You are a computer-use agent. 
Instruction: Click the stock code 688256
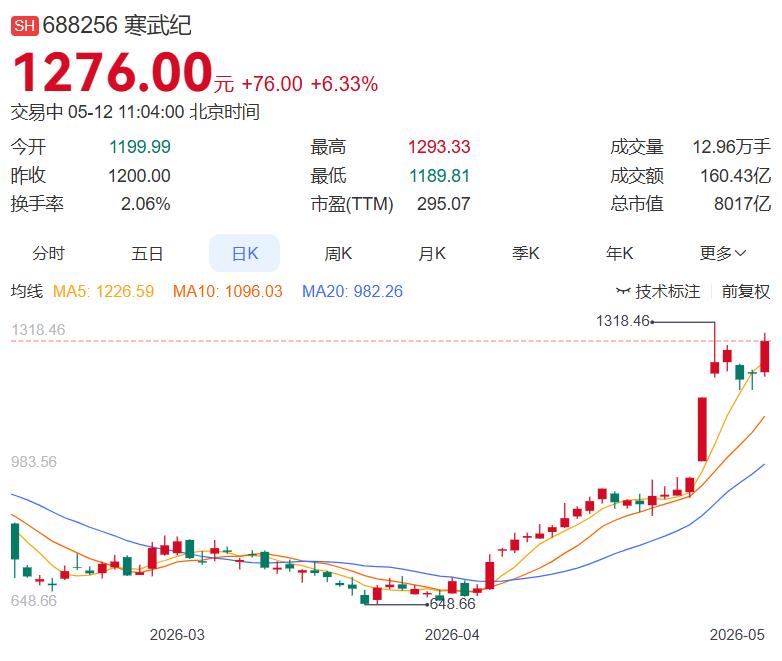point(80,25)
